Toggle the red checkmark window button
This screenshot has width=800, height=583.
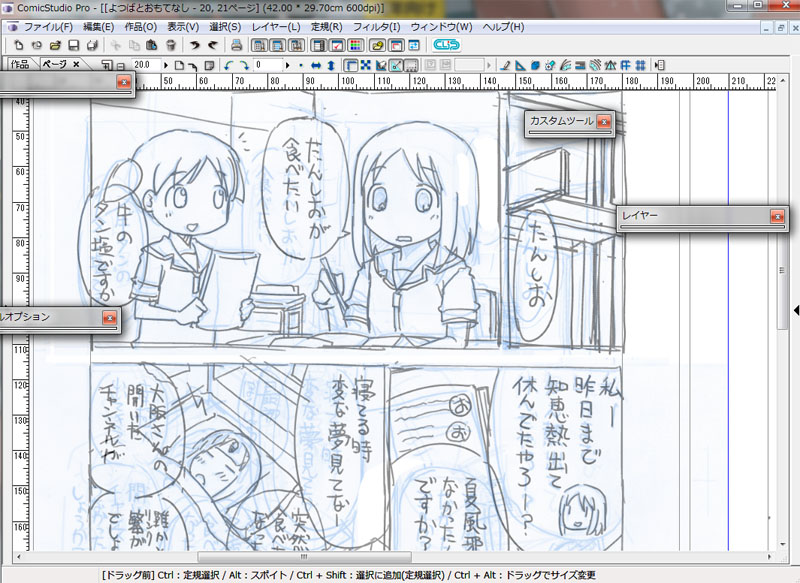tap(337, 45)
